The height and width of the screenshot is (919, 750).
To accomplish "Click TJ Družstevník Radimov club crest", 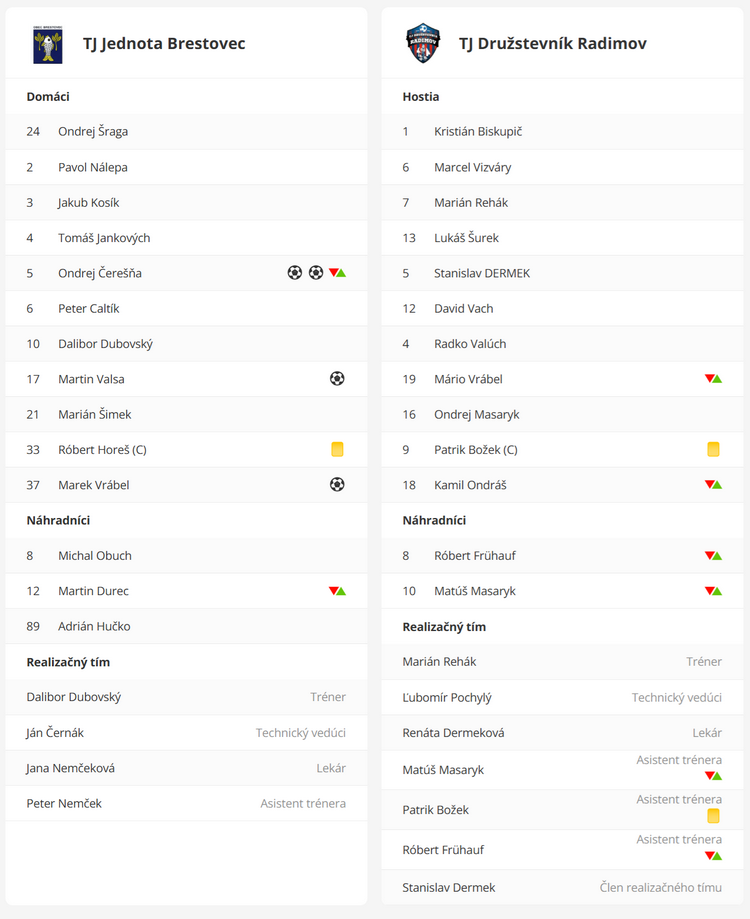I will (x=423, y=43).
